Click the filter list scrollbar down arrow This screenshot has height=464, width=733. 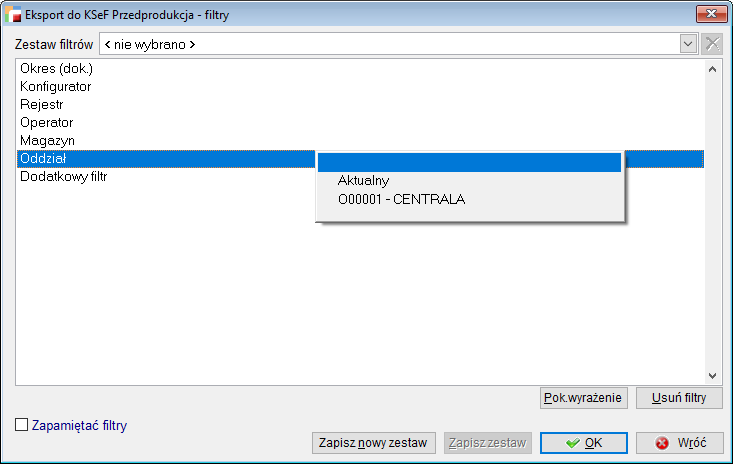pyautogui.click(x=712, y=376)
